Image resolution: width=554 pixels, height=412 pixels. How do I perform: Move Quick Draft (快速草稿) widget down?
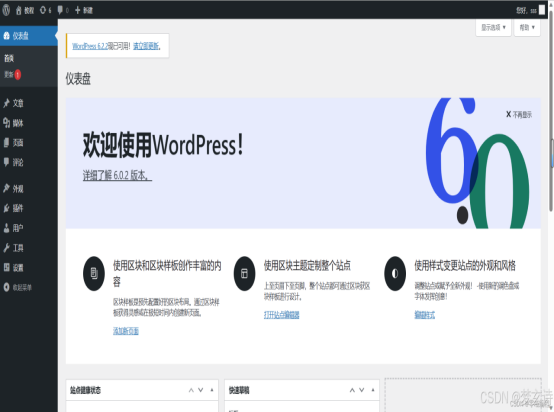point(362,390)
